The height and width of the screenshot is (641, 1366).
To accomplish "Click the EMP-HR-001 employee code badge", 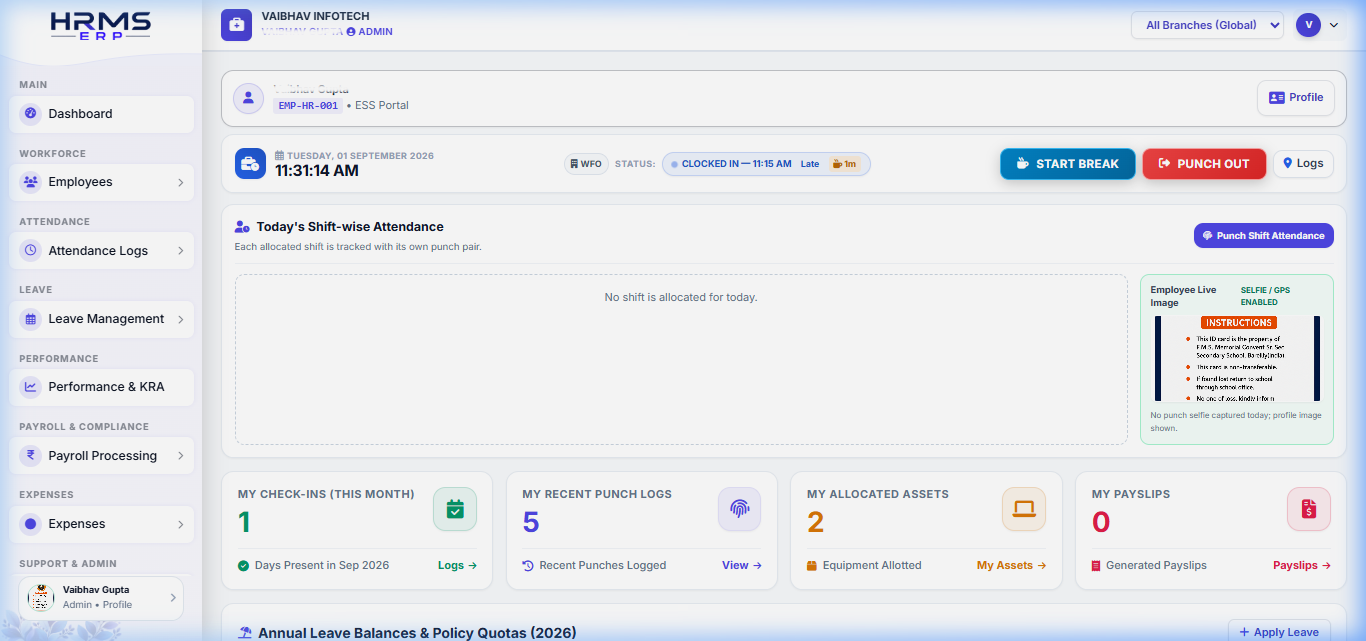I will tap(308, 105).
